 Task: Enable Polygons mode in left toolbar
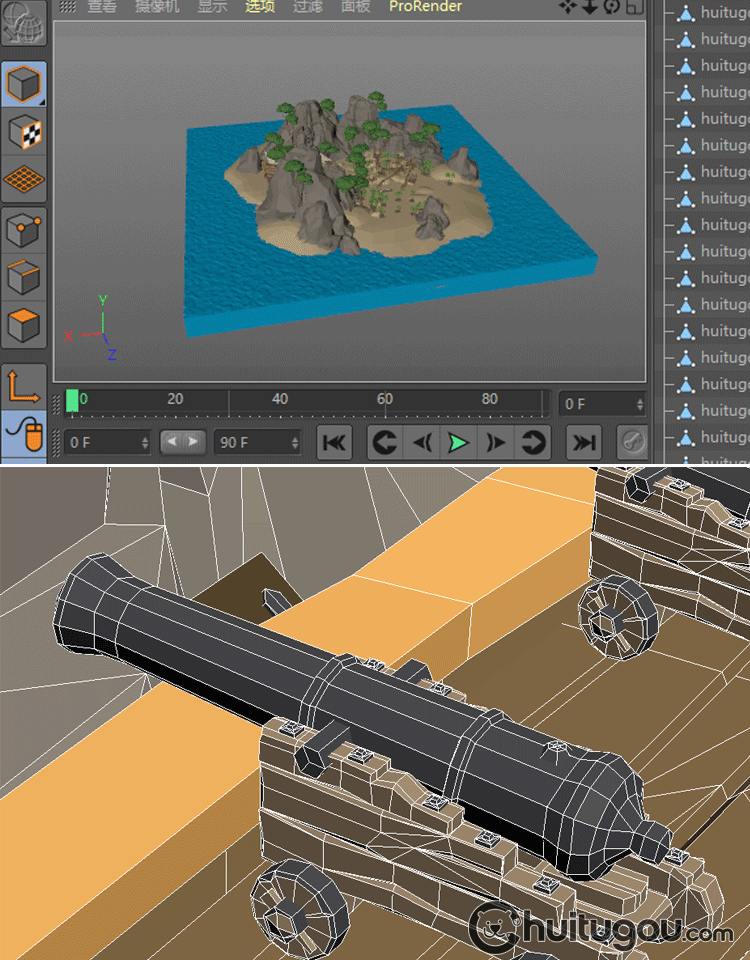[x=24, y=325]
